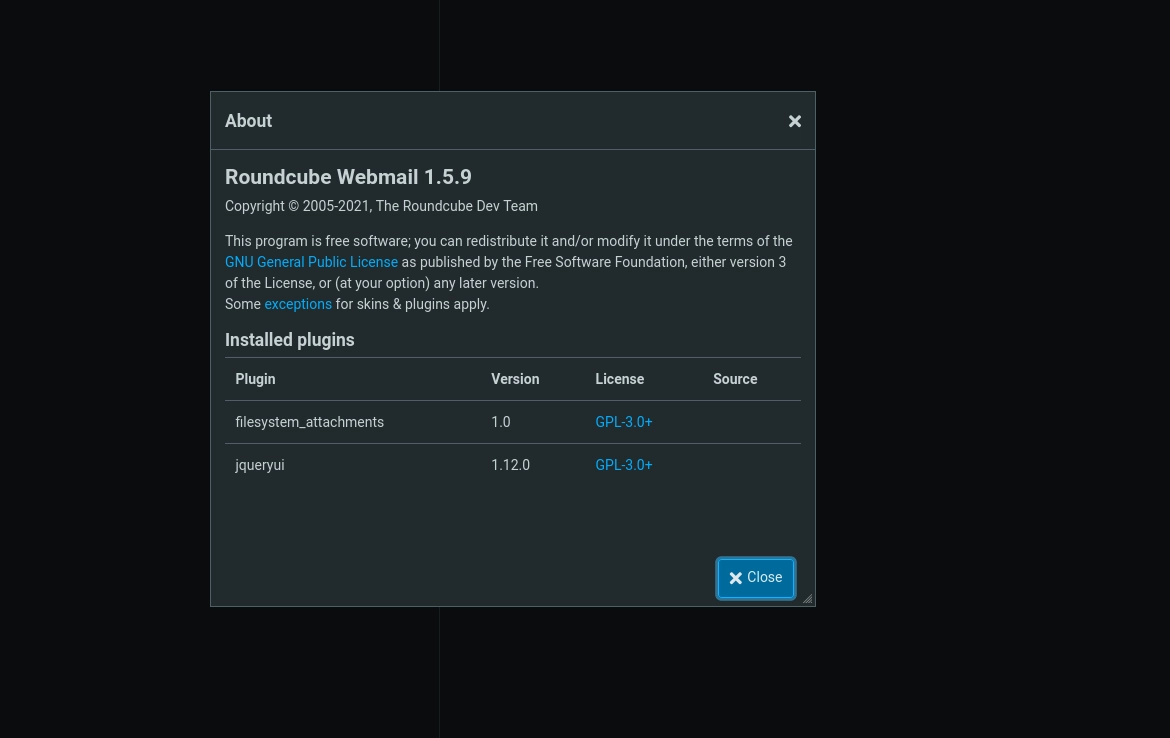
Task: Click the dialog resize grip corner handle
Action: 807,598
